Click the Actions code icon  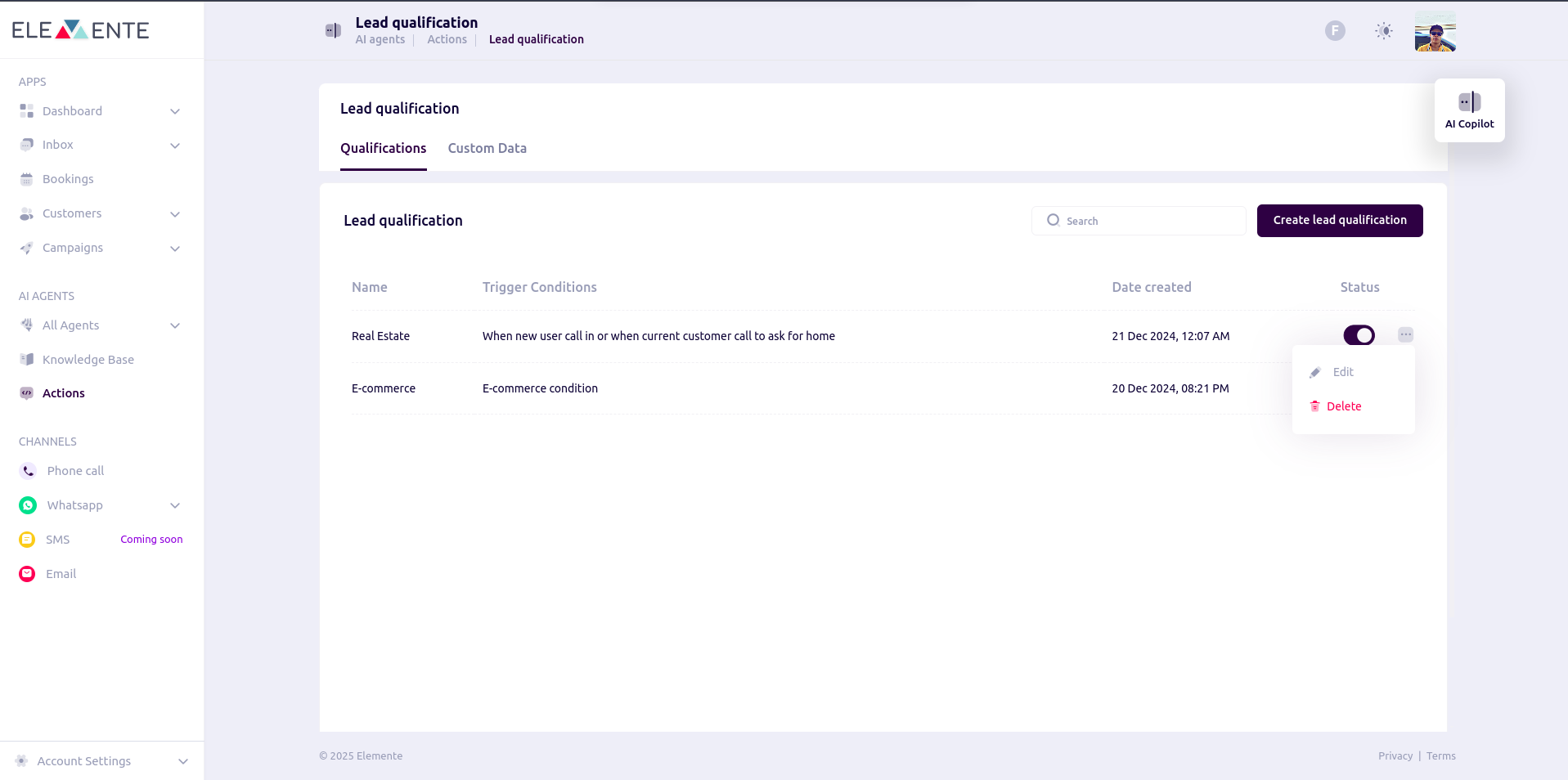tap(27, 393)
